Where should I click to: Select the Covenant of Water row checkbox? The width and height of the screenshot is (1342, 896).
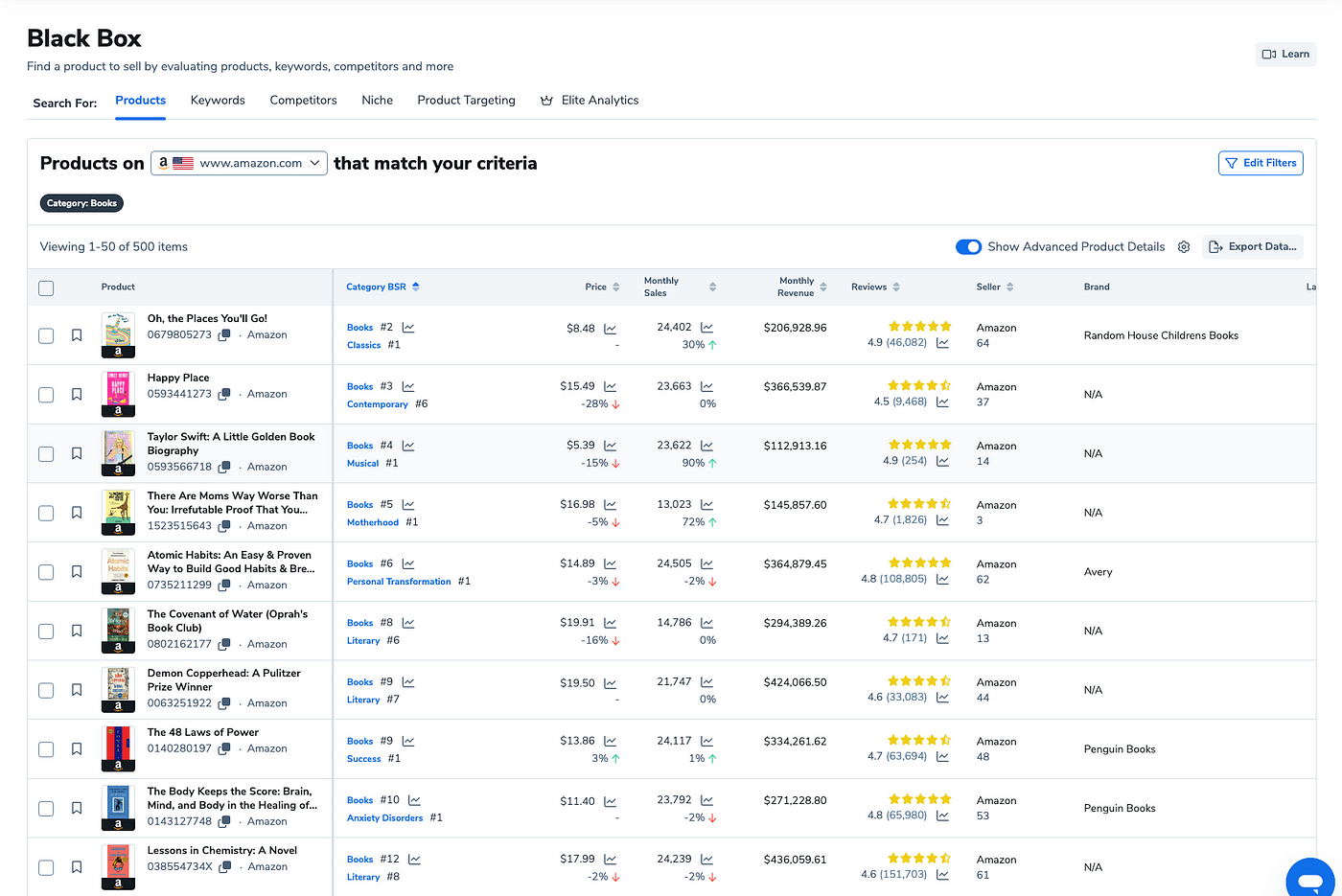pyautogui.click(x=46, y=632)
